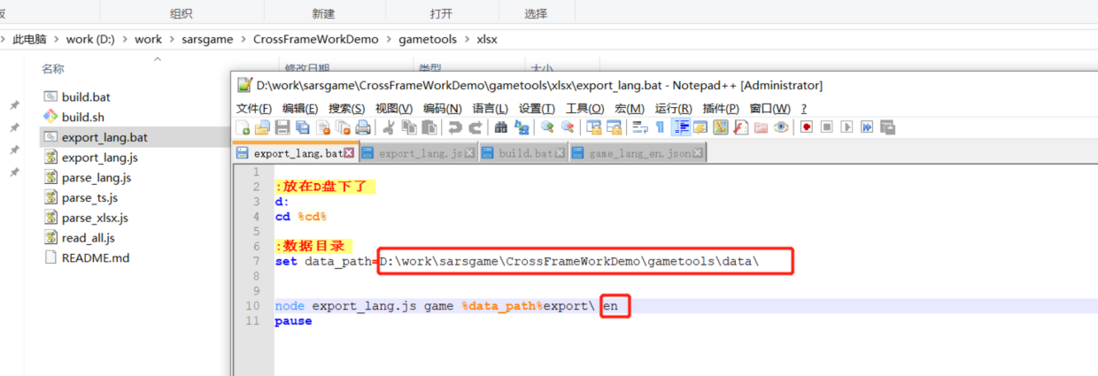Toggle show all characters pilcrow icon
The height and width of the screenshot is (376, 1098).
tap(660, 127)
